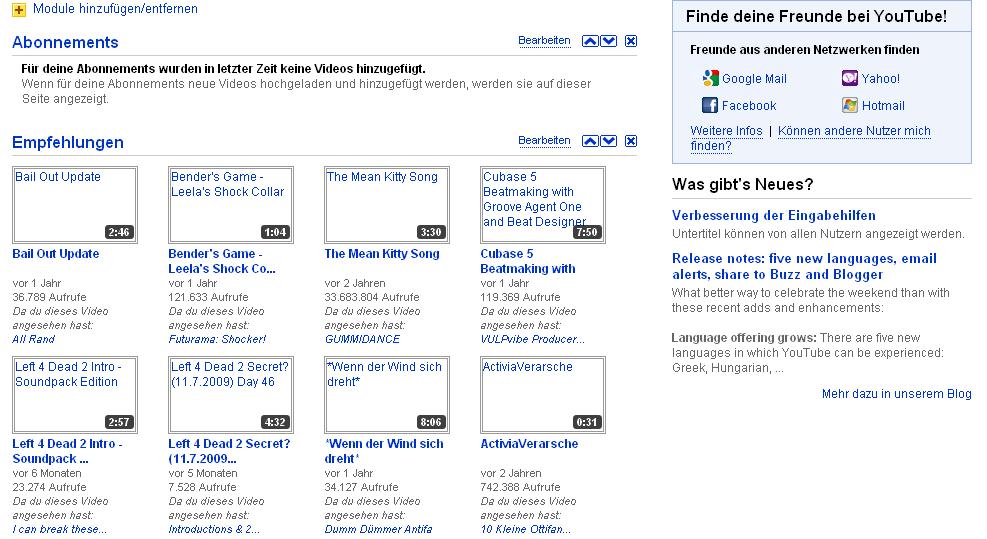Click the ActiviaVerarsche title link
Screen dimensions: 987x539
pos(529,444)
